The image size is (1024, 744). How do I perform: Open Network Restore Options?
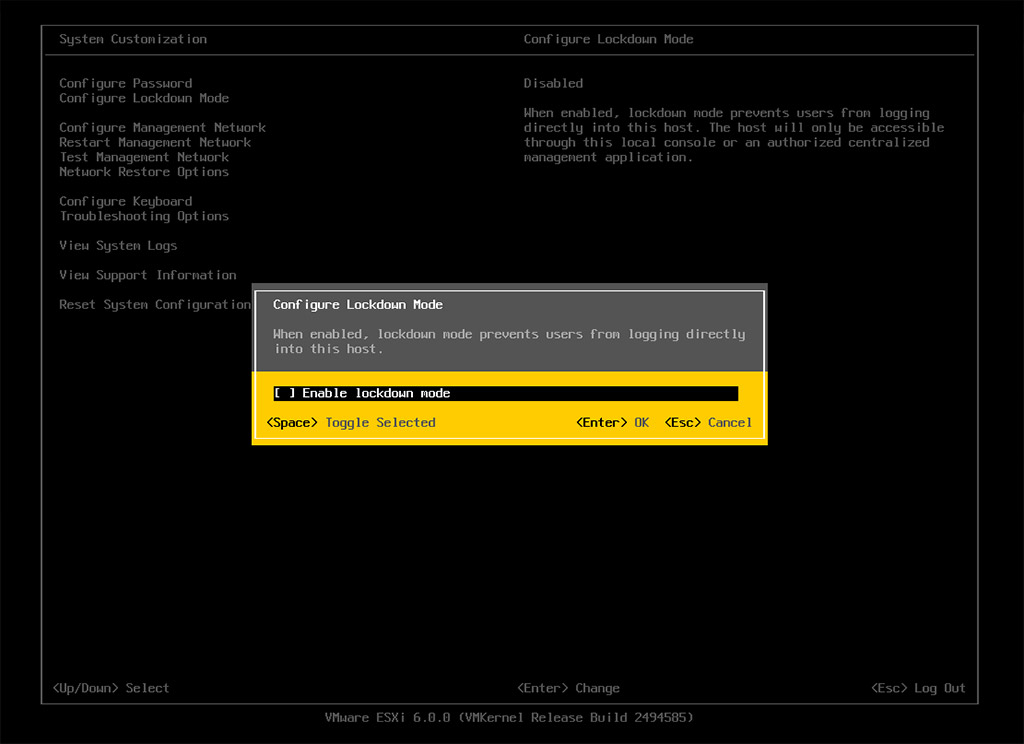[144, 172]
